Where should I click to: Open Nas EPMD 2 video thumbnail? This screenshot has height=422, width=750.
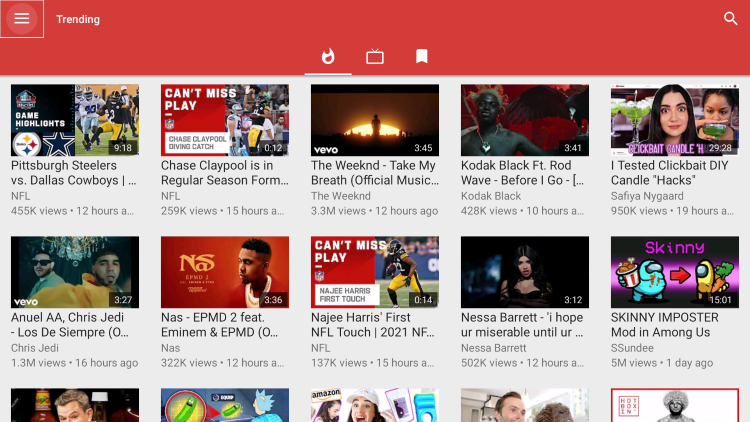click(x=225, y=272)
